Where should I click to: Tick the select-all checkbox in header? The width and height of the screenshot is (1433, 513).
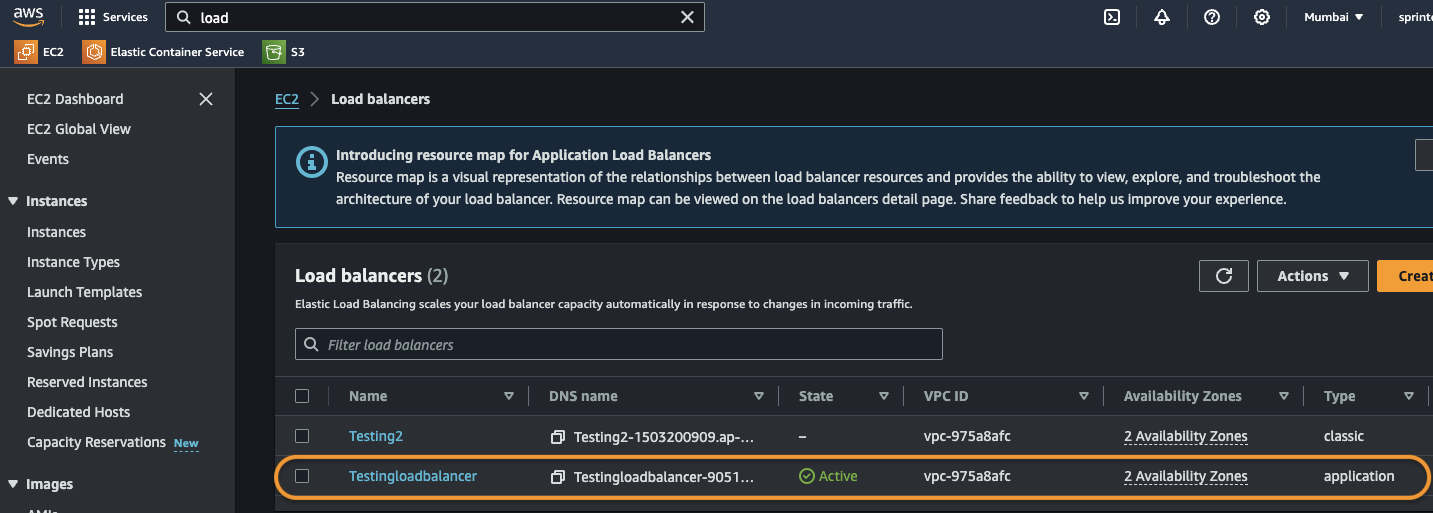tap(302, 396)
